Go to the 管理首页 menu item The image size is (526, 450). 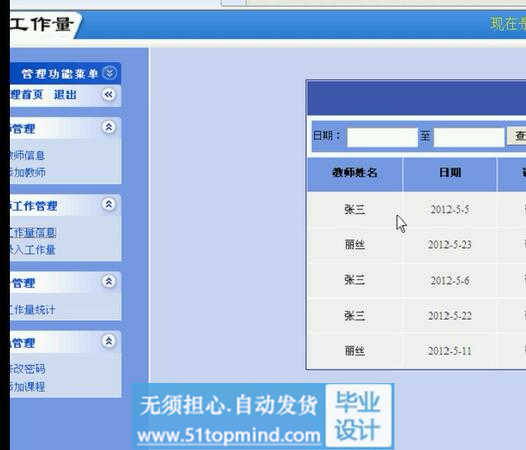pos(27,95)
